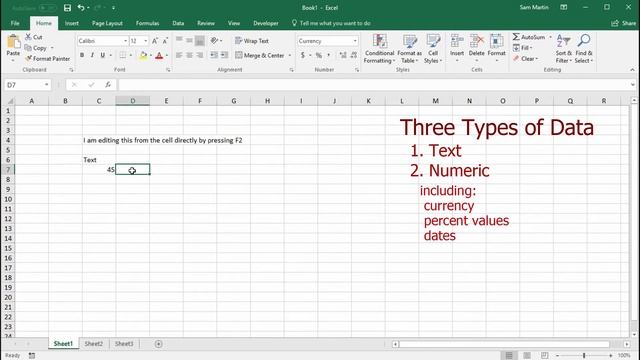The image size is (640, 360).
Task: Apply yellow Fill Color
Action: 143,55
